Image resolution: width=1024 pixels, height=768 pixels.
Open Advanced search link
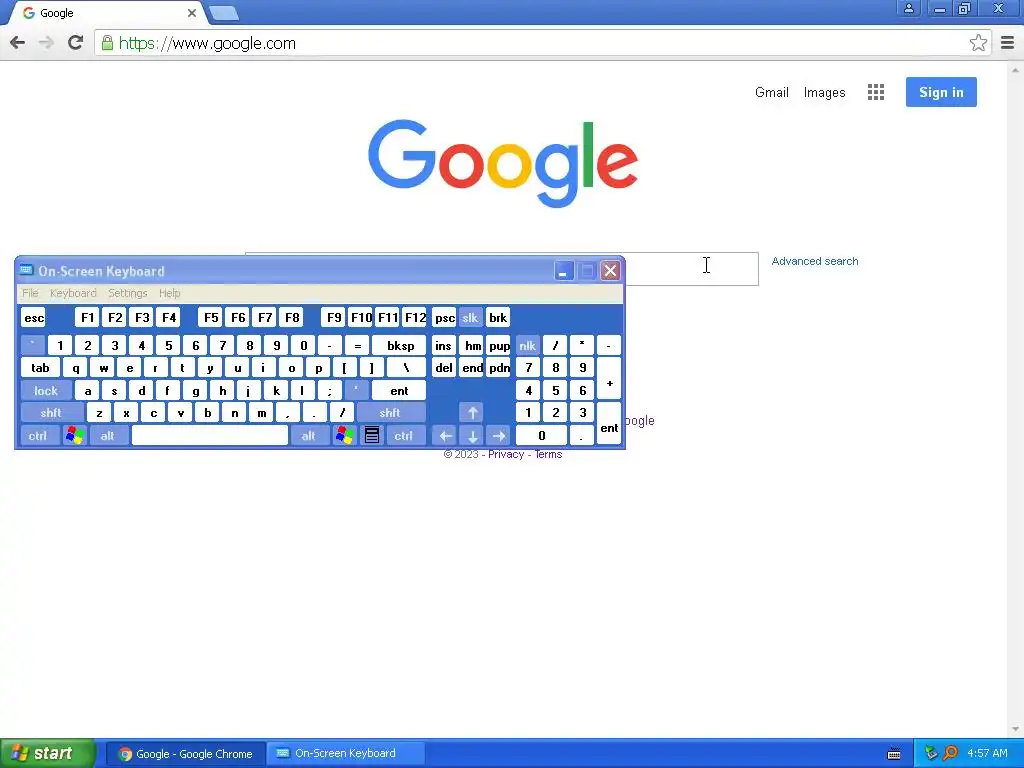point(815,261)
